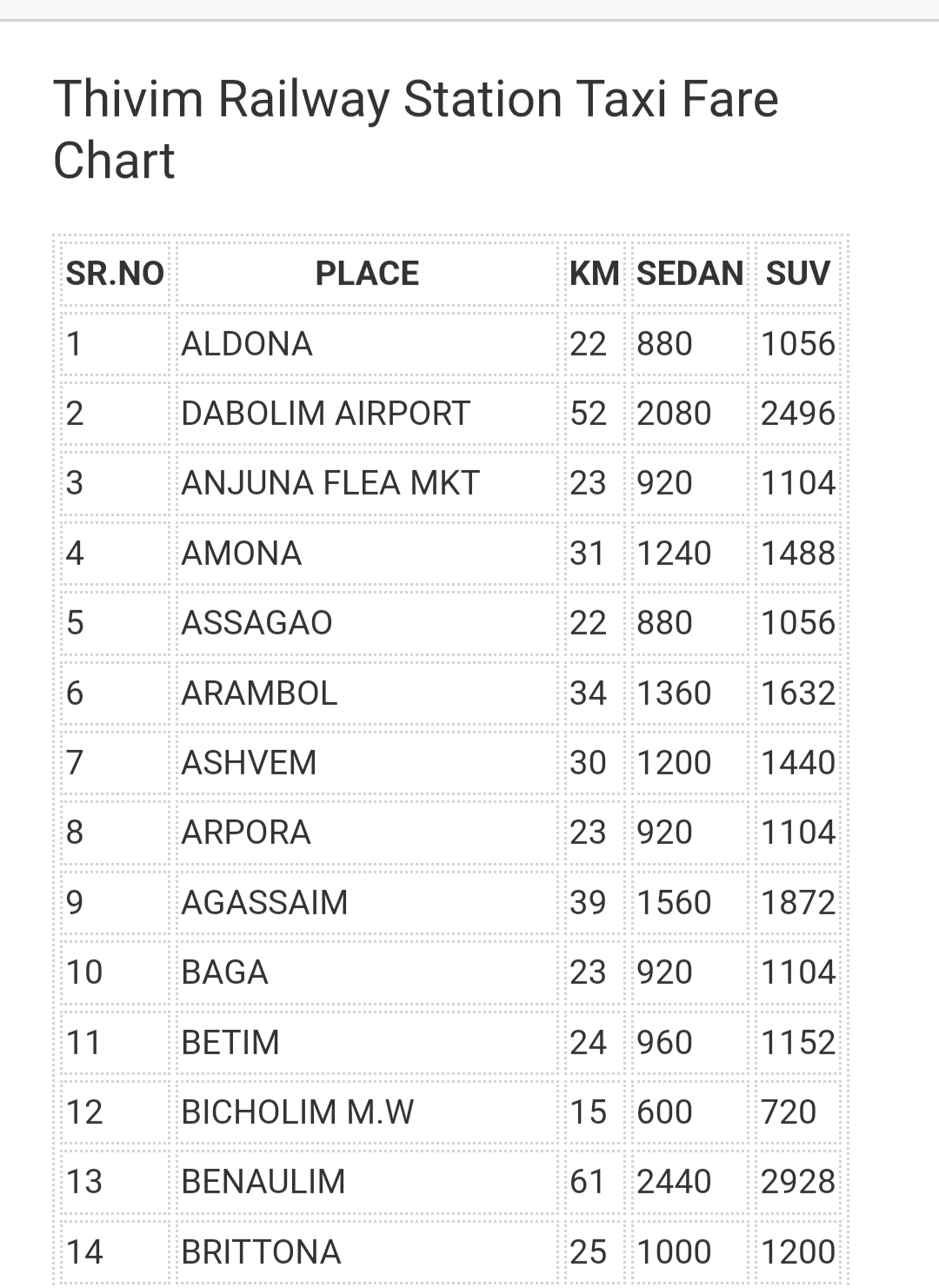Tap AGASSAIM sedan fare 1560
Viewport: 939px width, 1288px height.
pos(675,903)
